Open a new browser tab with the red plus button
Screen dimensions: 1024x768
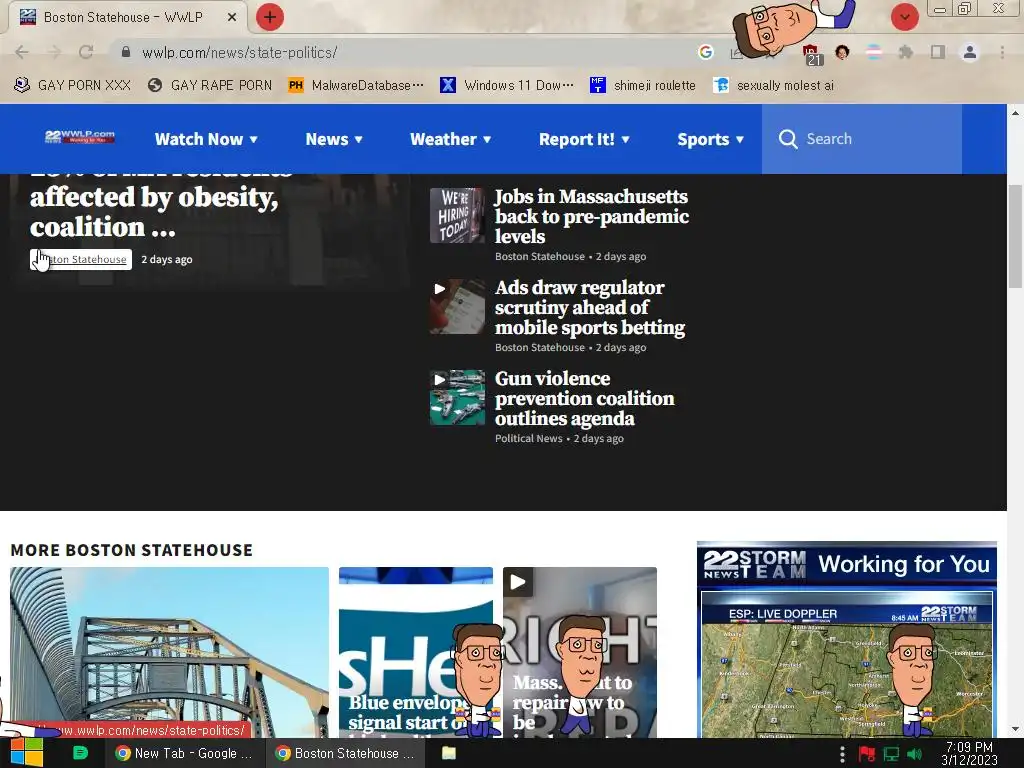(x=270, y=17)
